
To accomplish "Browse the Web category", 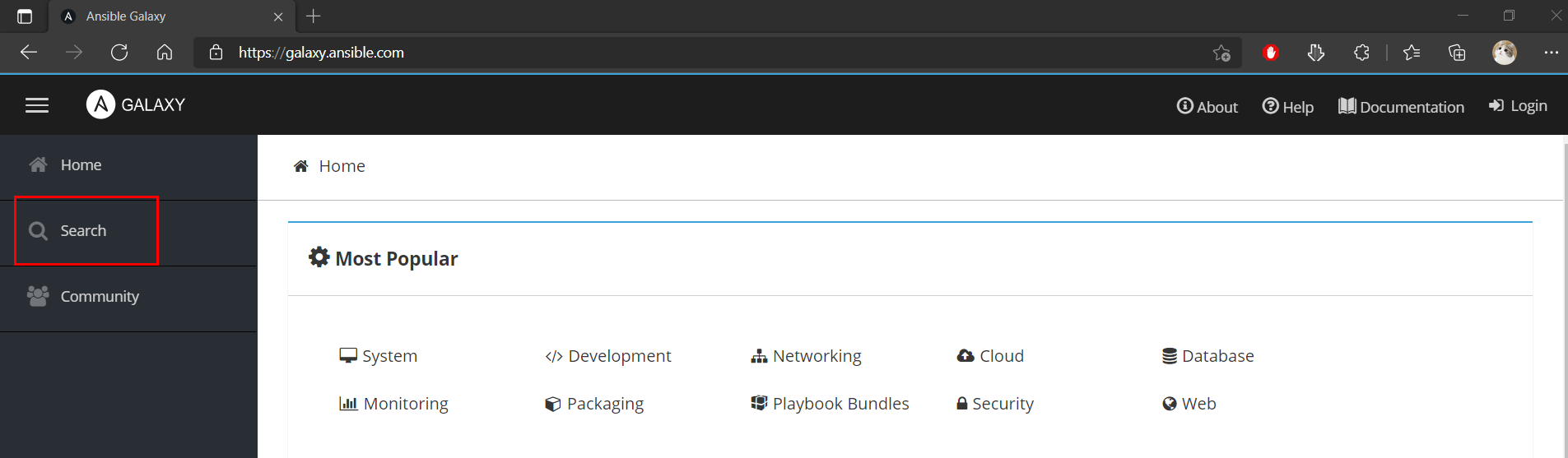I will (1189, 404).
